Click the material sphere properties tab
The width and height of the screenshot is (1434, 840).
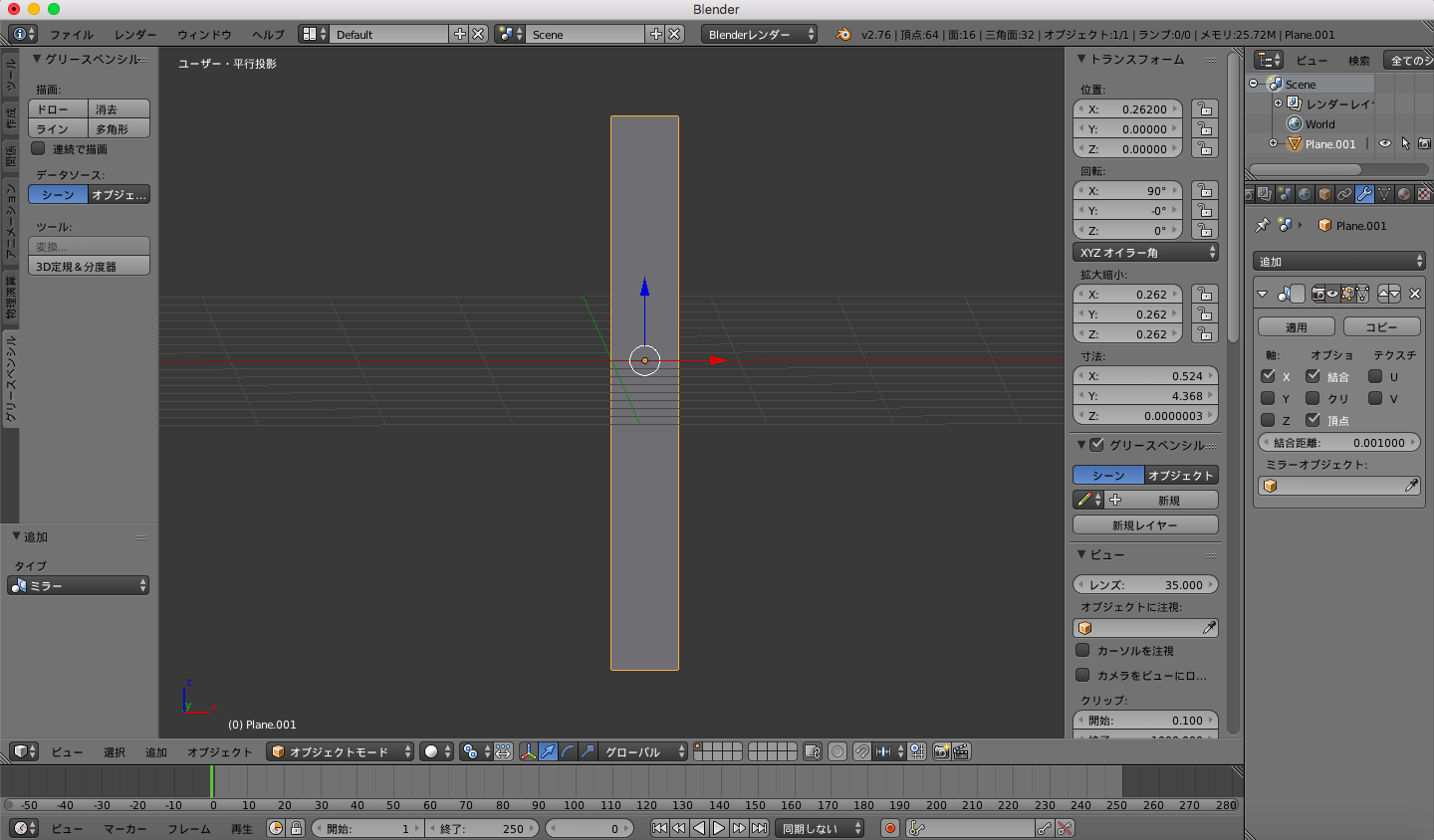(1404, 194)
